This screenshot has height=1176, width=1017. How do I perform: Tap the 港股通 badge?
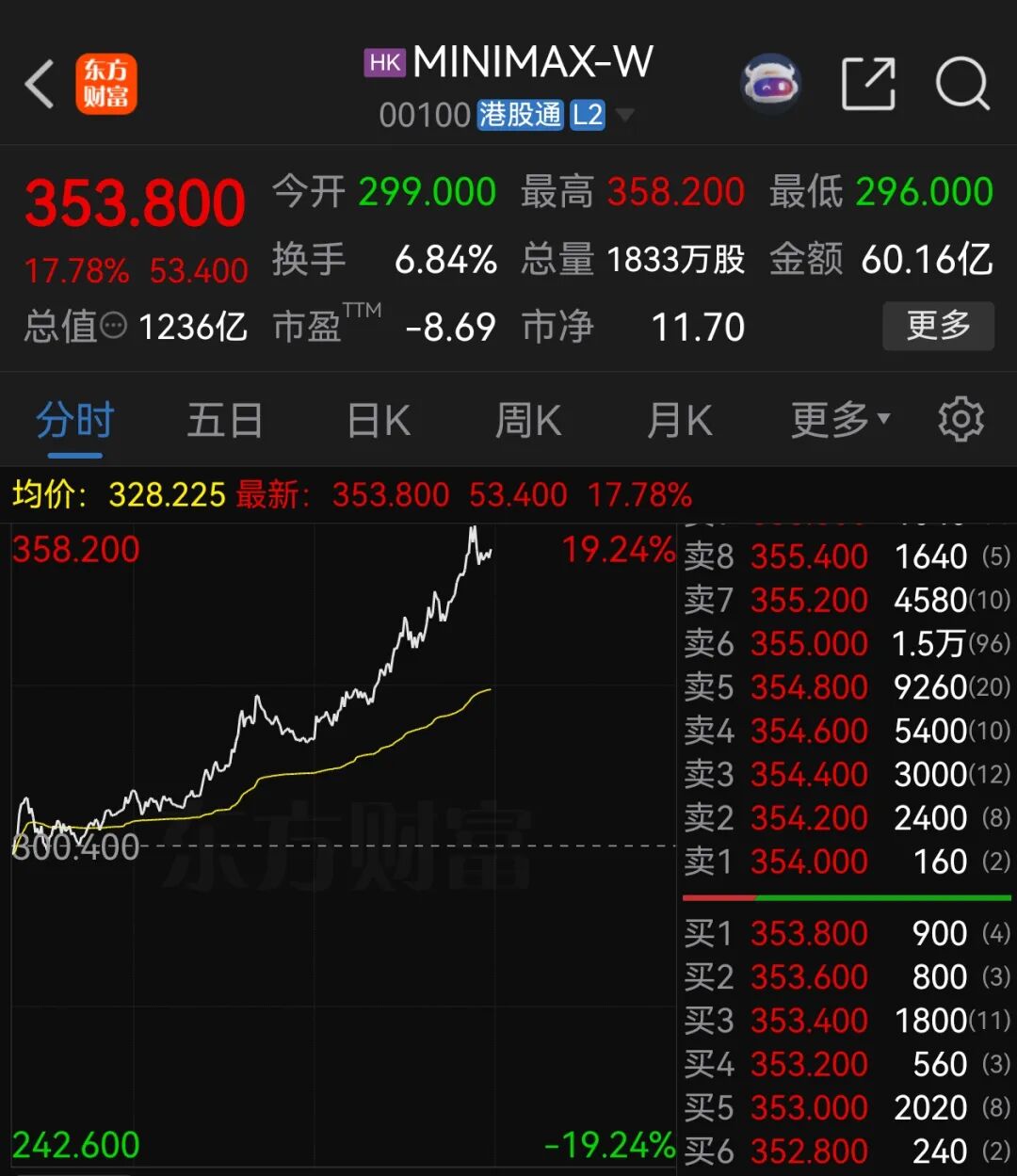(520, 115)
